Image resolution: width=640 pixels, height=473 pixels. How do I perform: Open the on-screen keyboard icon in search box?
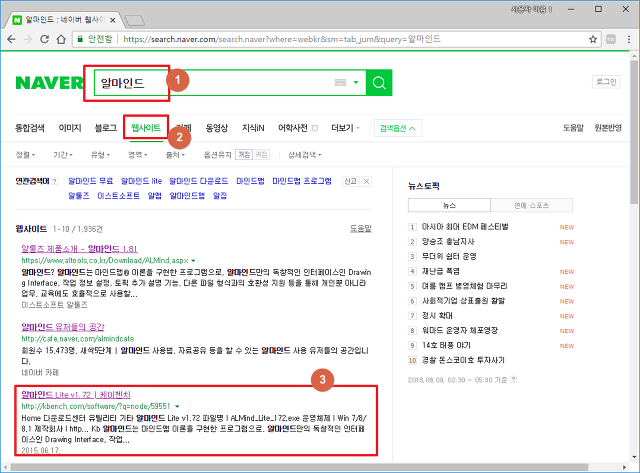click(x=340, y=83)
